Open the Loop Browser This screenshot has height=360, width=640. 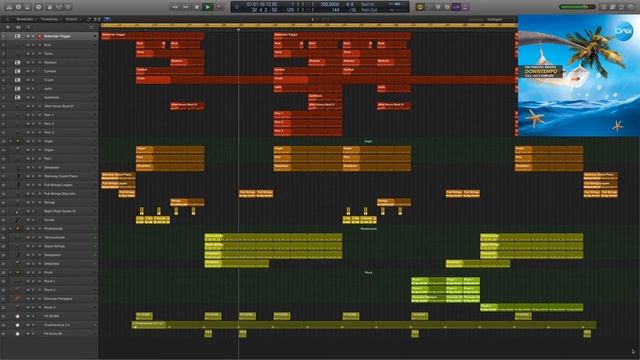pos(622,7)
